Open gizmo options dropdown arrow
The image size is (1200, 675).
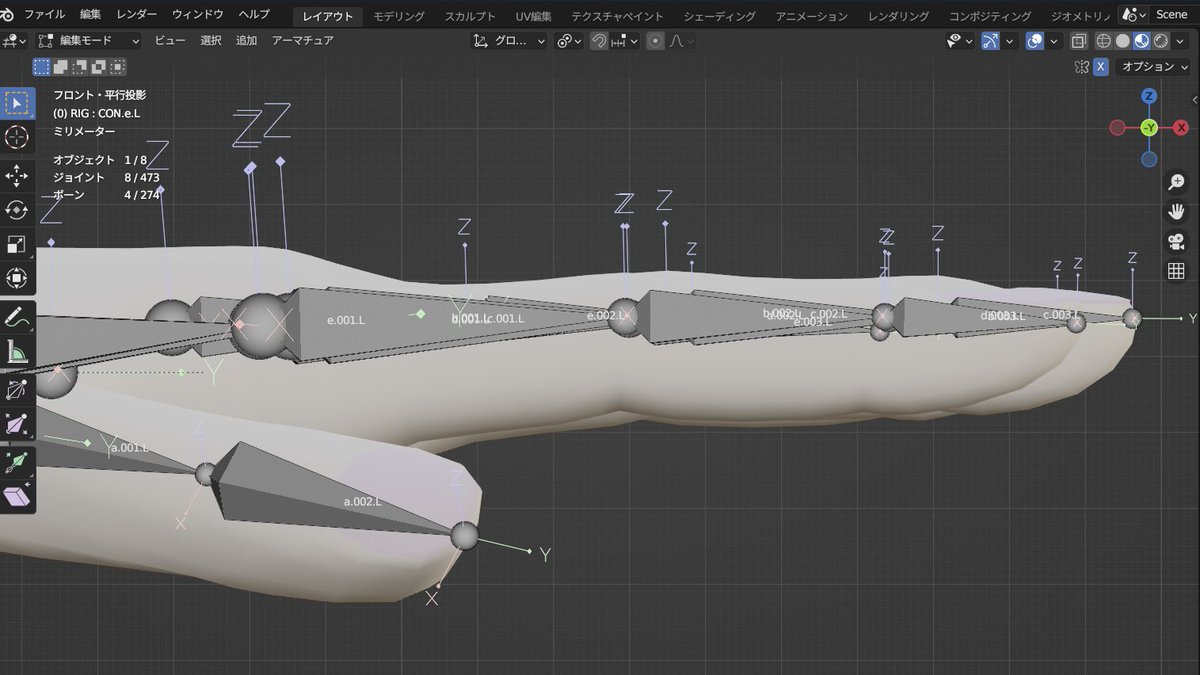click(1009, 41)
